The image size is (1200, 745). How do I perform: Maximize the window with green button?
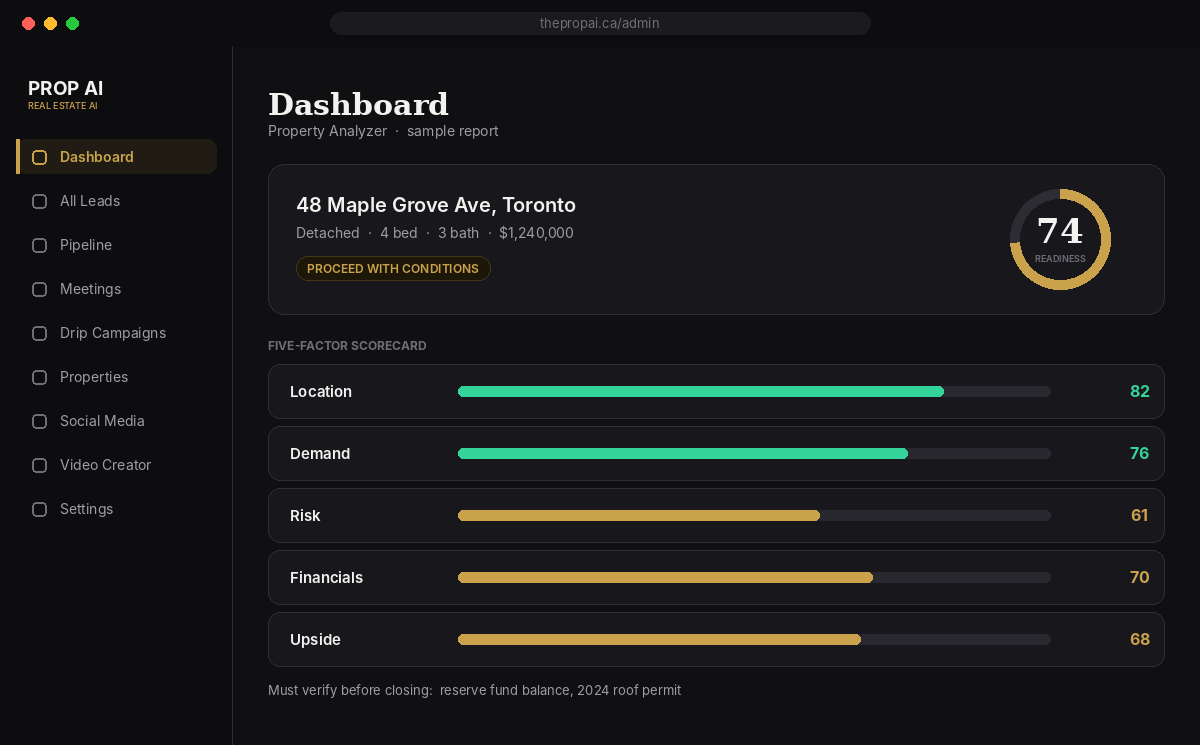click(x=73, y=23)
